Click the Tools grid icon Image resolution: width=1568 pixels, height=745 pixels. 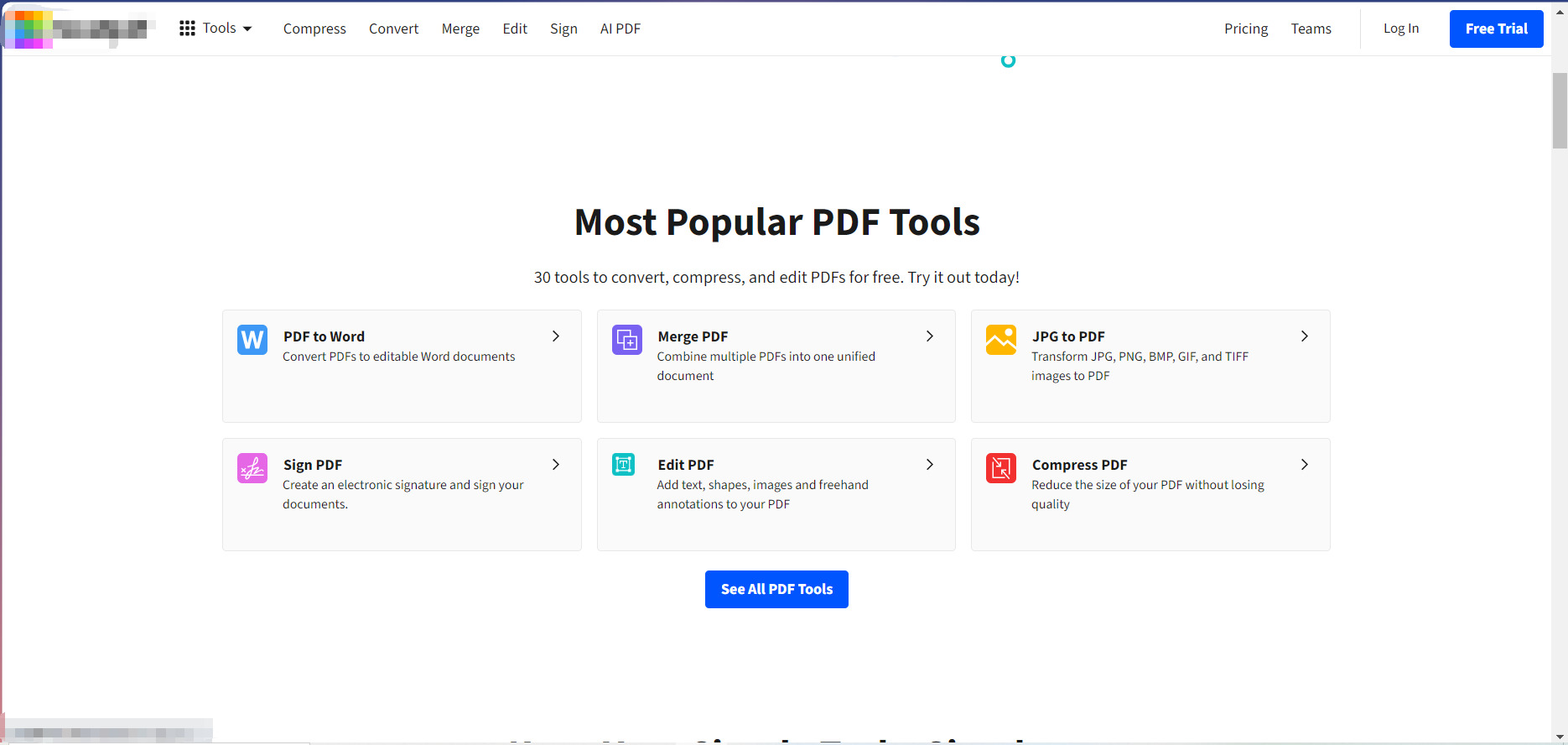(x=187, y=29)
